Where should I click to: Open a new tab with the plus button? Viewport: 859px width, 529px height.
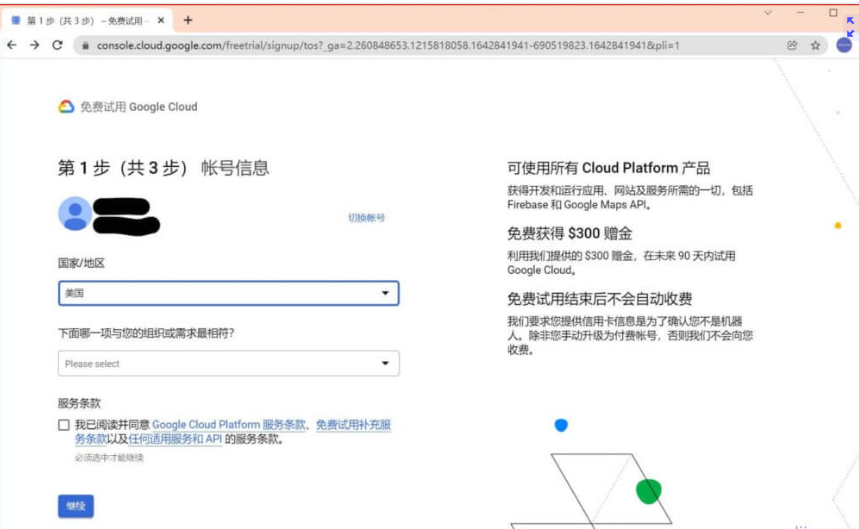188,20
